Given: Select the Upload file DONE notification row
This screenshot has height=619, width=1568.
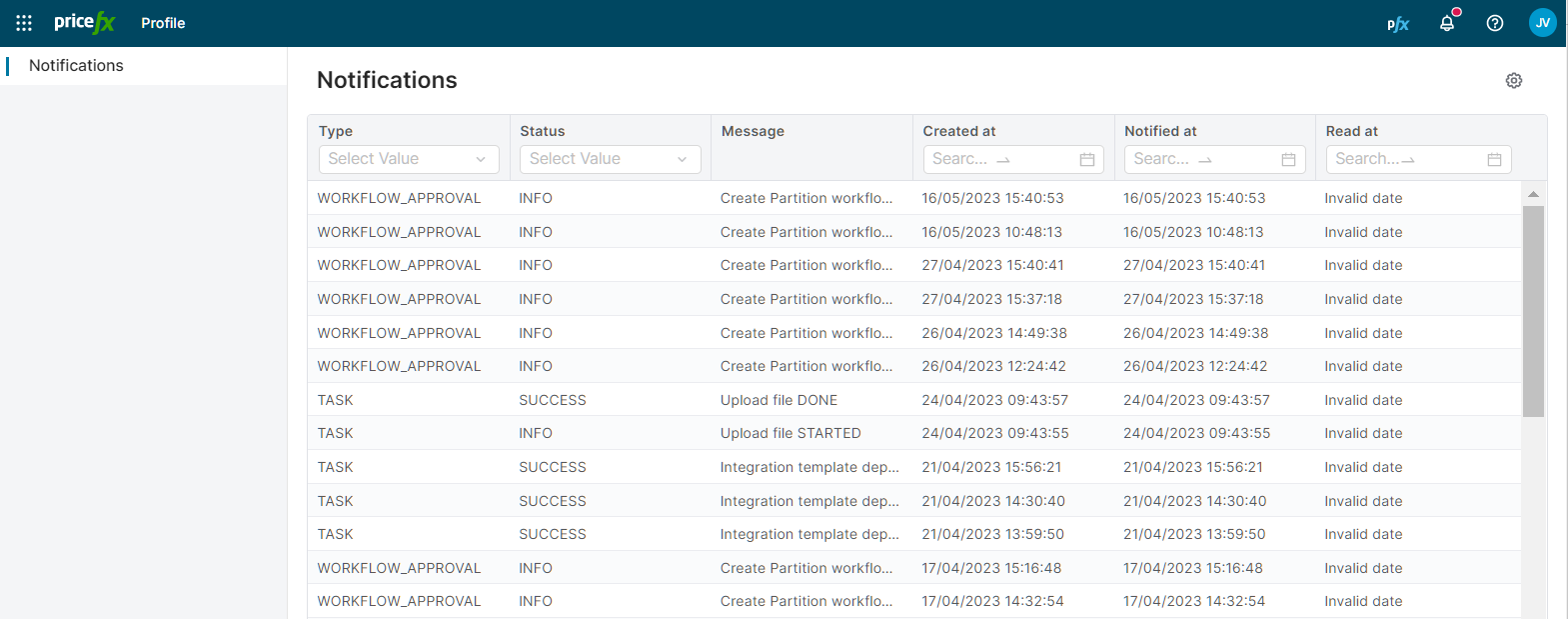Looking at the screenshot, I should click(779, 400).
